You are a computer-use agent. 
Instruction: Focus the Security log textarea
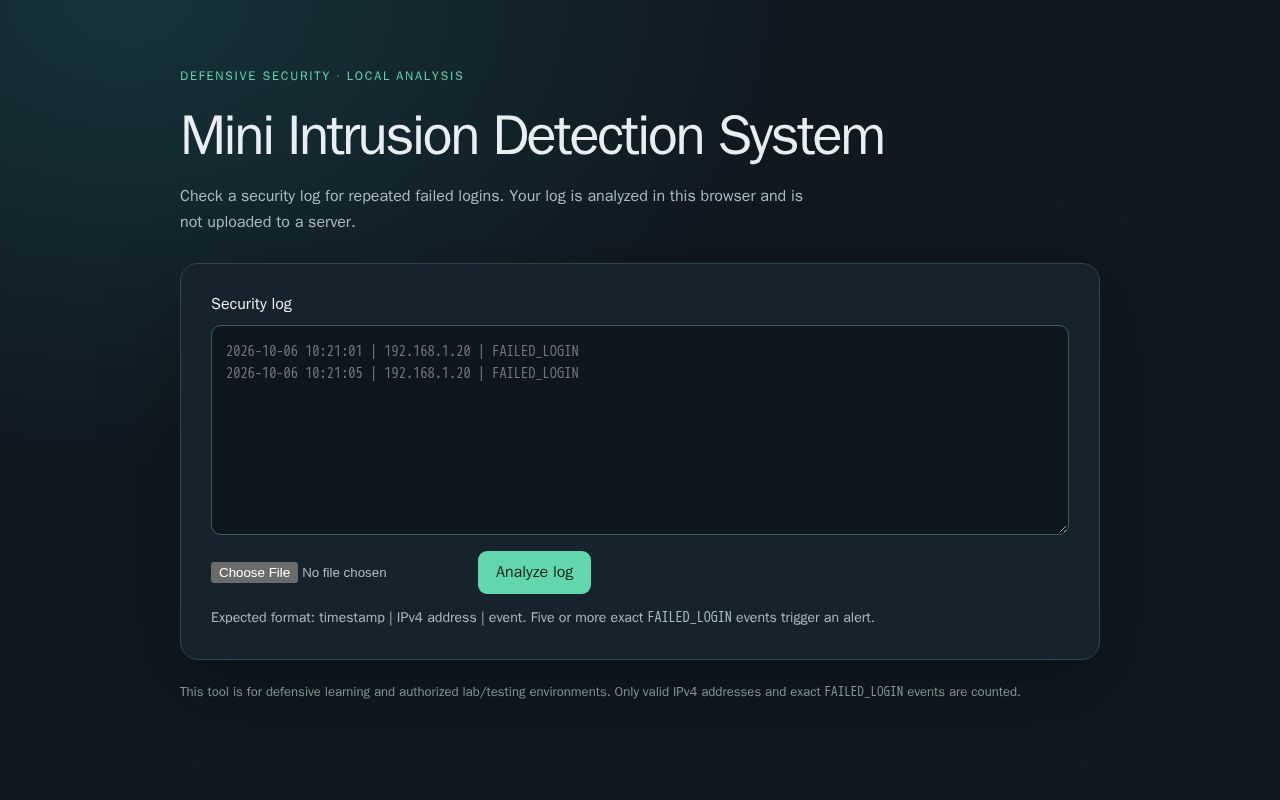pos(640,430)
